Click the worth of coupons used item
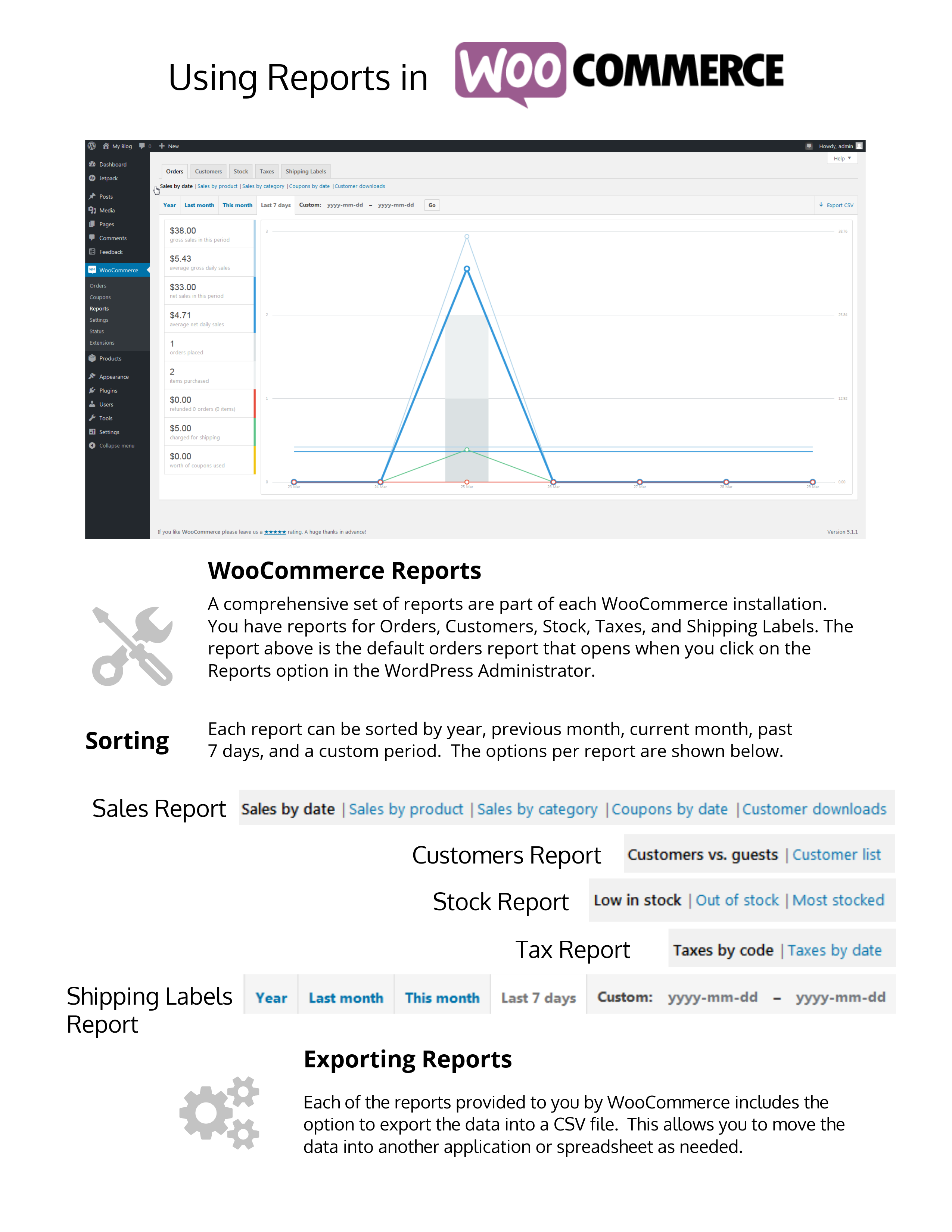This screenshot has height=1232, width=952. (209, 460)
